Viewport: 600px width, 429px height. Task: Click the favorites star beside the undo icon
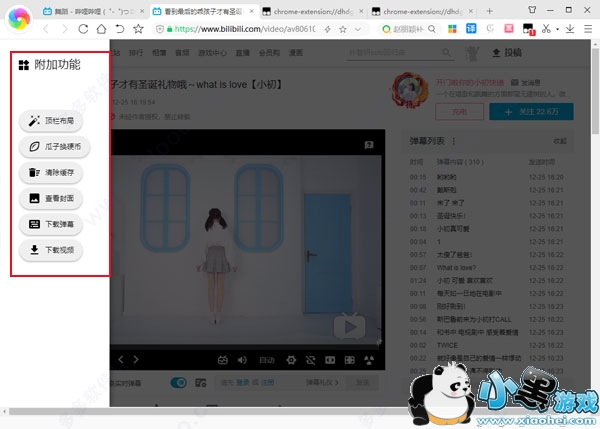(138, 29)
